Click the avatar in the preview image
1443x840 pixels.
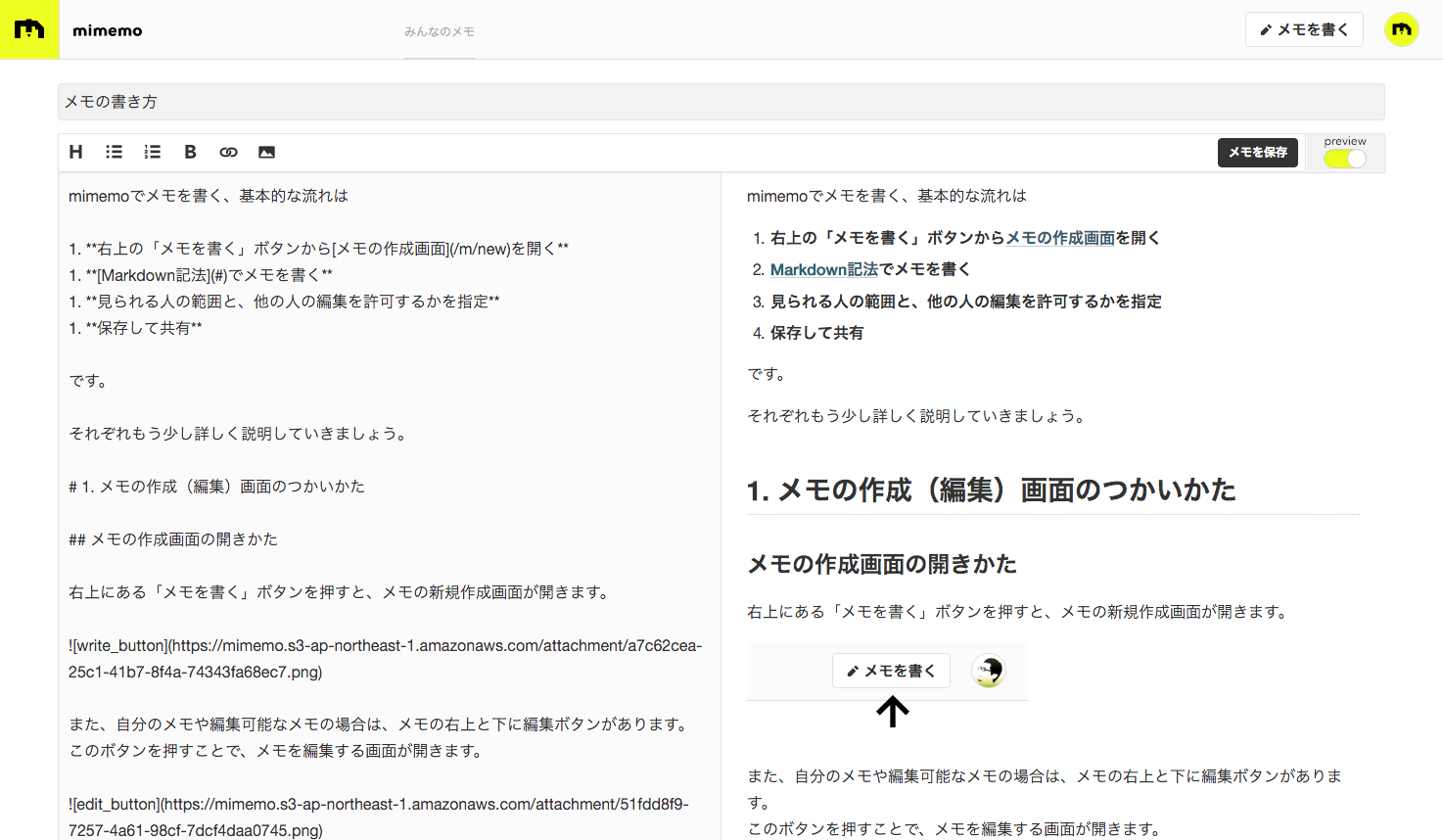point(988,671)
